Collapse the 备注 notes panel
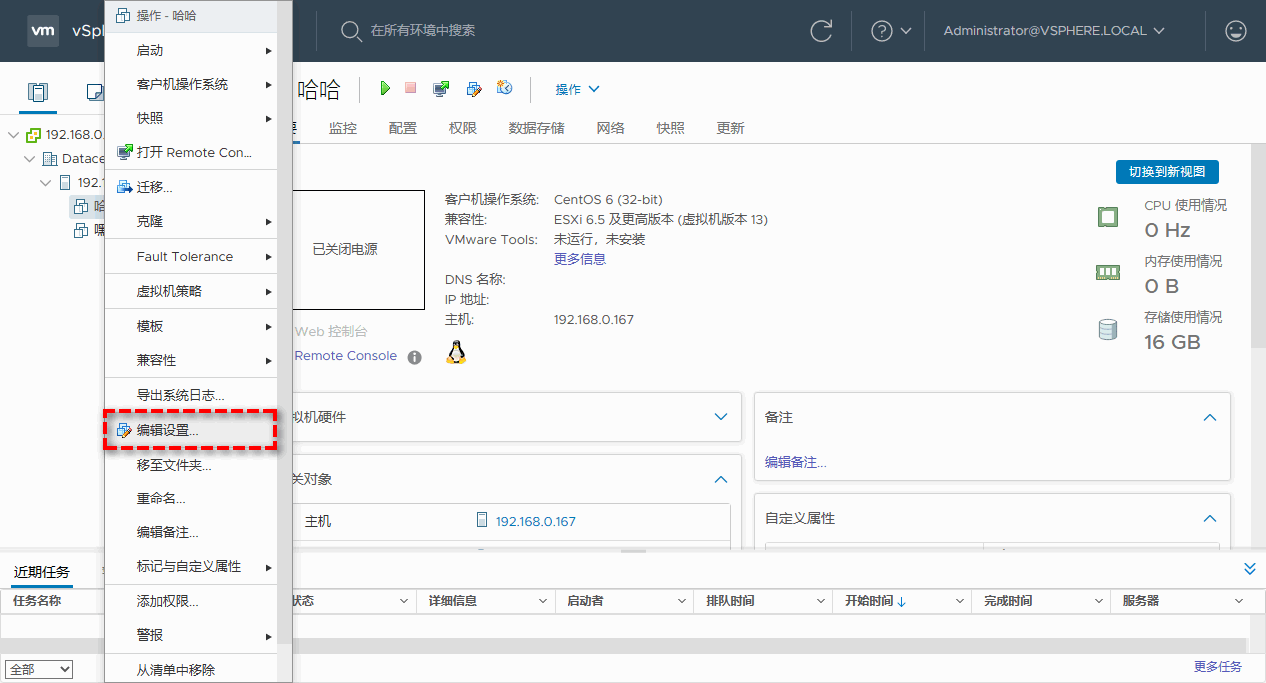This screenshot has height=683, width=1266. pos(1209,418)
